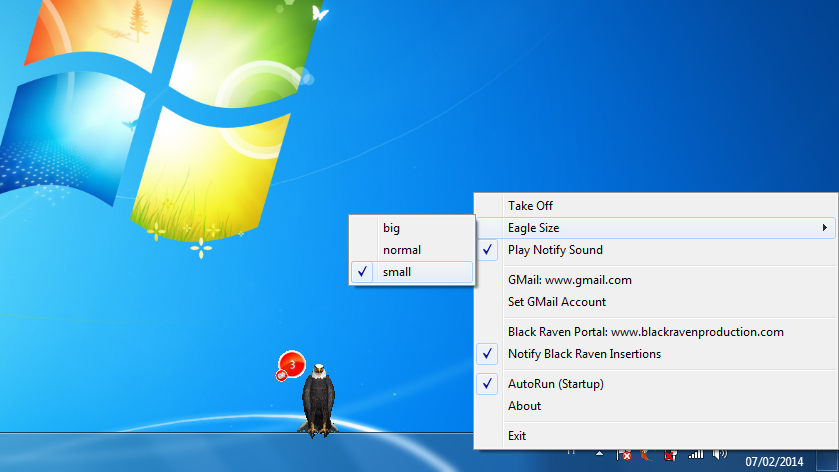839x472 pixels.
Task: Select the checked small size option
Action: [x=411, y=271]
